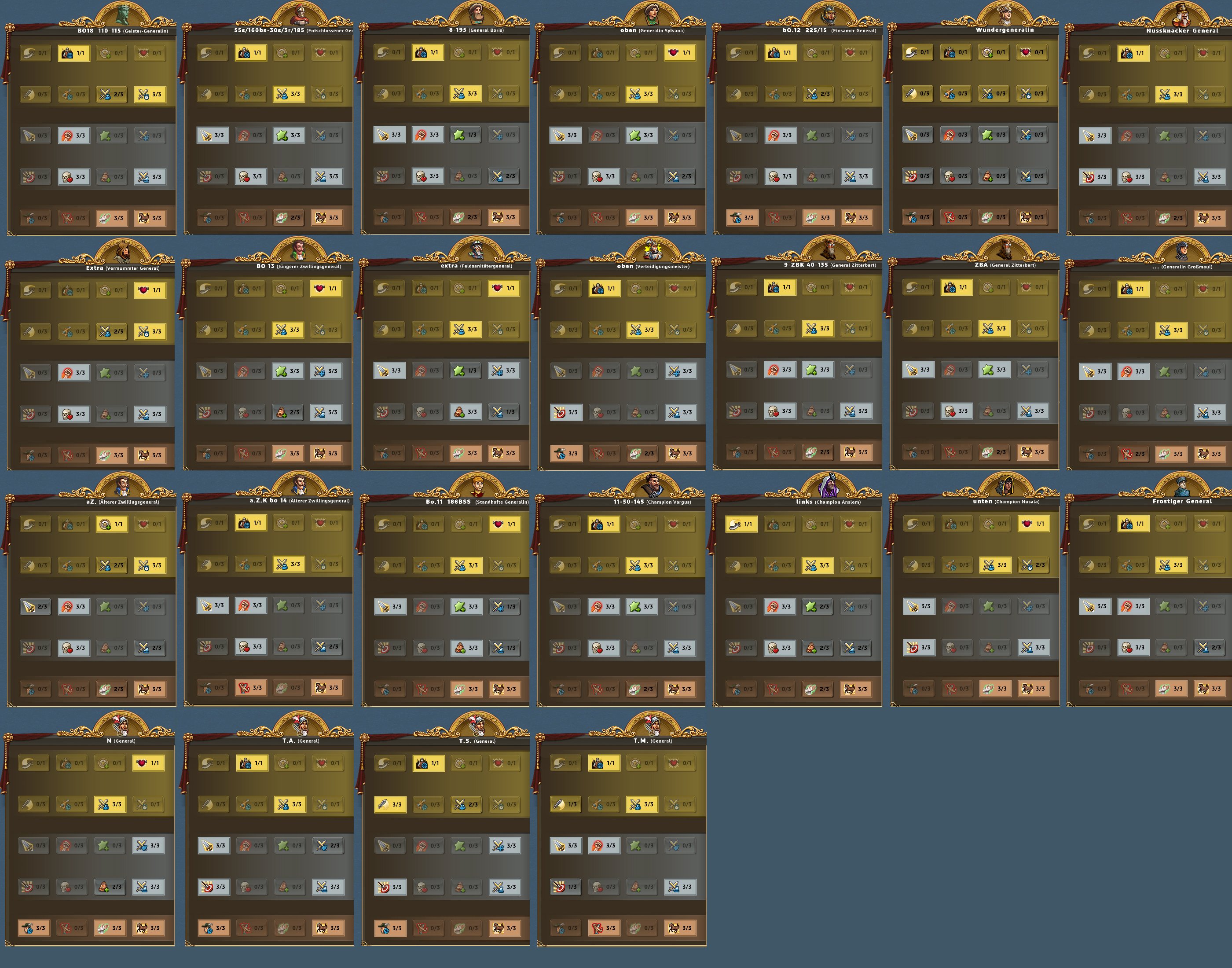Image resolution: width=1232 pixels, height=968 pixels.
Task: Select Wundergeneralin's medal coin skill 0/1
Action: pos(994,52)
